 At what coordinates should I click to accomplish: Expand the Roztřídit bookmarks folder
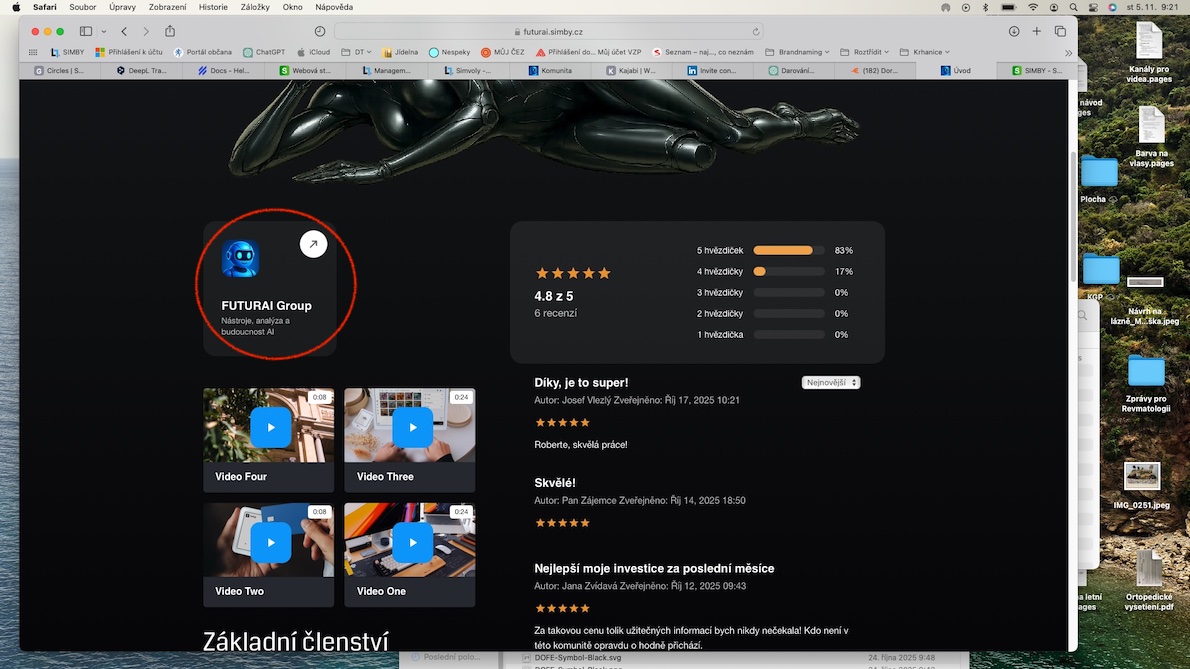click(x=864, y=52)
